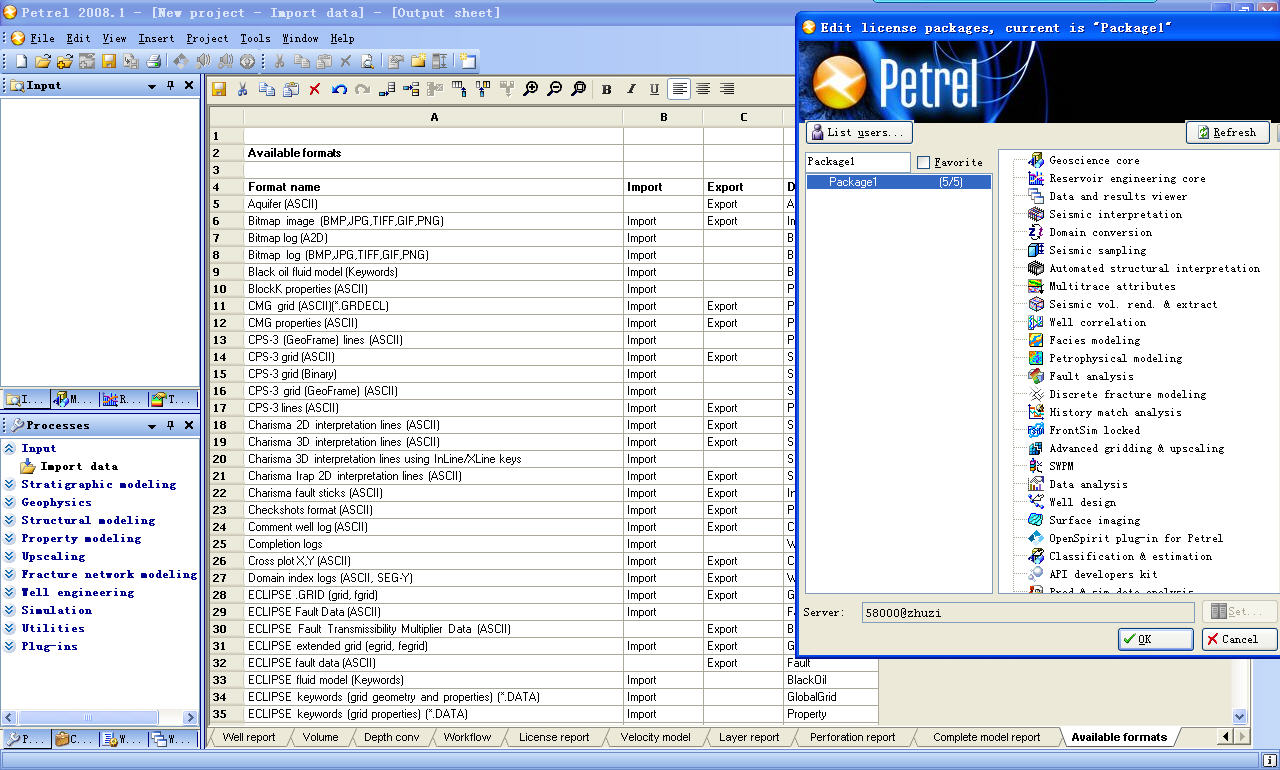Click cell 'CMG properties (ASCII)'
The image size is (1280, 770).
pyautogui.click(x=433, y=323)
